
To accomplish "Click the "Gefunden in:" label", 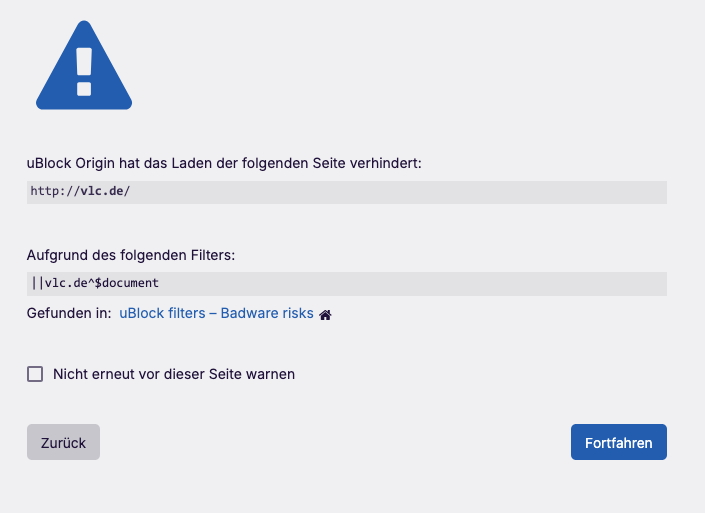I will pos(68,314).
